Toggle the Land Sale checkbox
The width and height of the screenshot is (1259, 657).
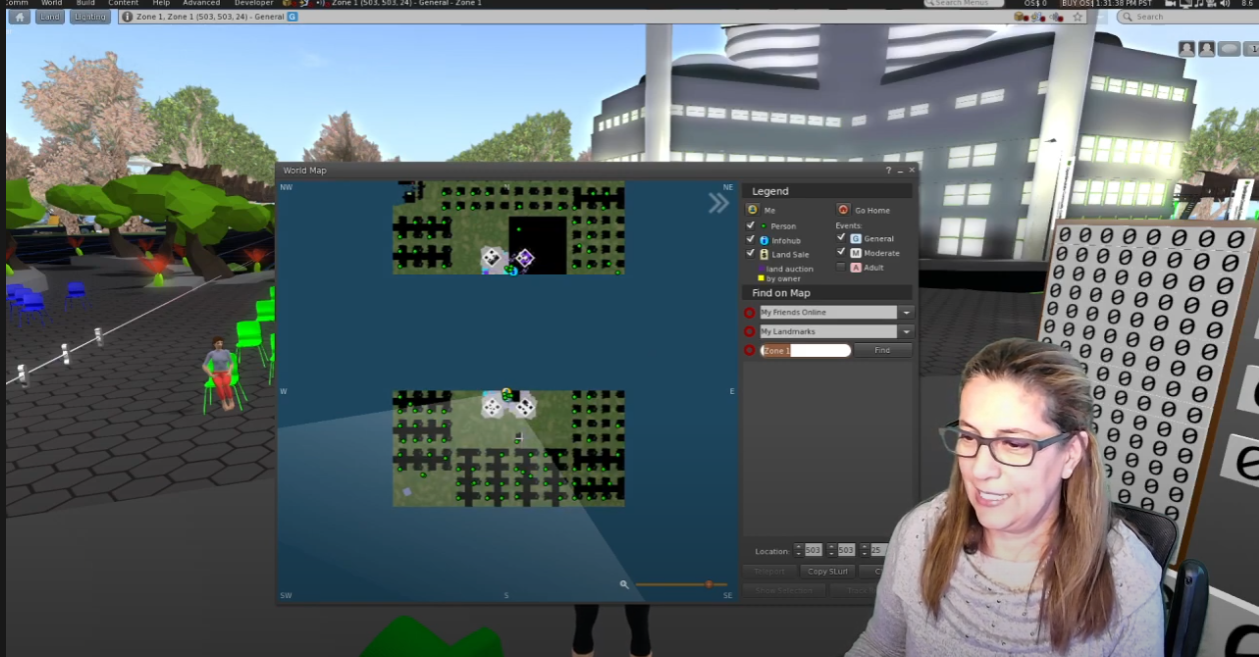point(751,254)
